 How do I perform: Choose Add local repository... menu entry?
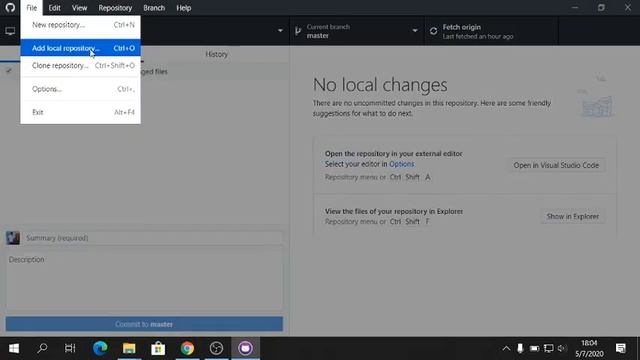pos(80,48)
